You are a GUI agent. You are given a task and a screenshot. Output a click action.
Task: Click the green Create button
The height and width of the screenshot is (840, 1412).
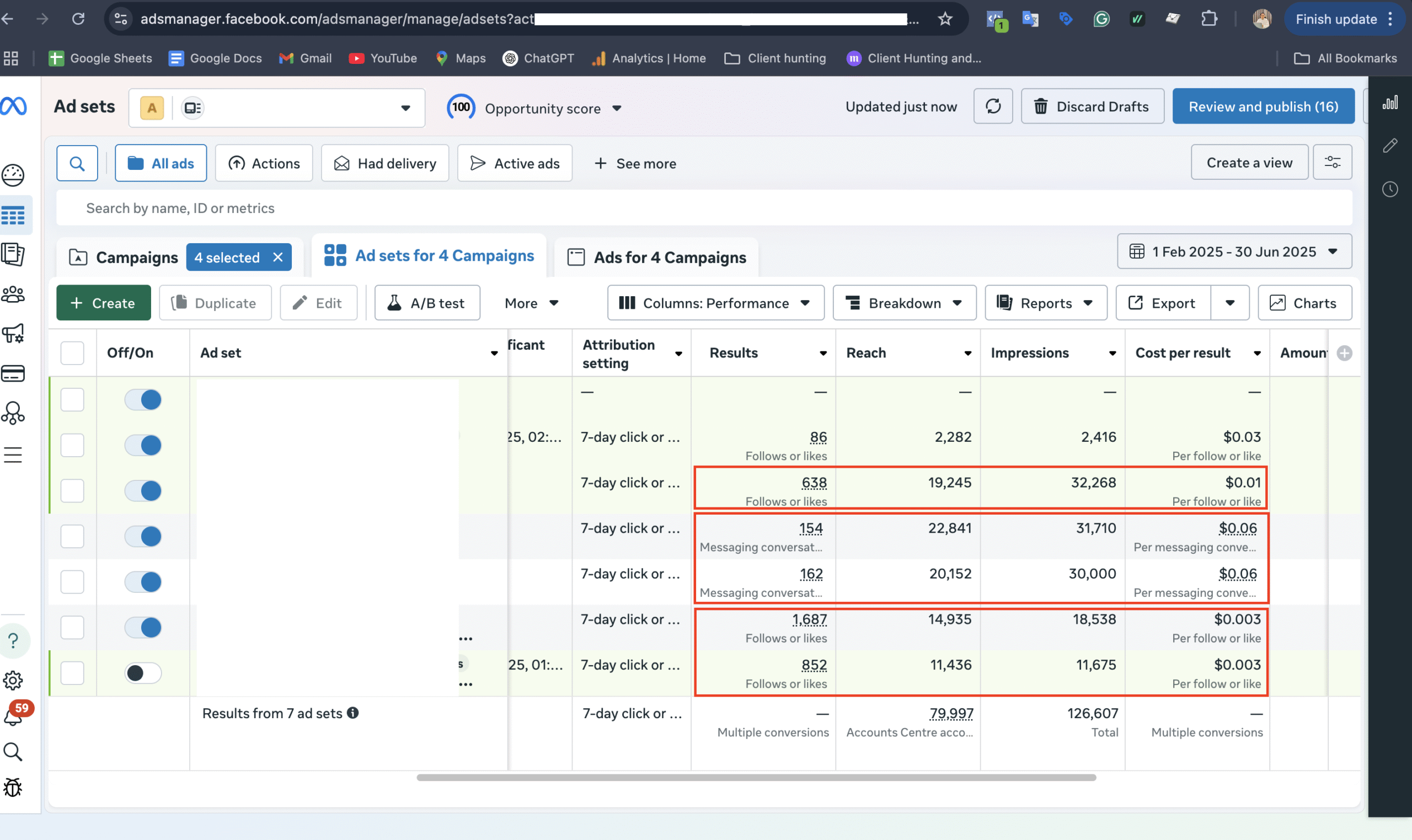pyautogui.click(x=104, y=303)
